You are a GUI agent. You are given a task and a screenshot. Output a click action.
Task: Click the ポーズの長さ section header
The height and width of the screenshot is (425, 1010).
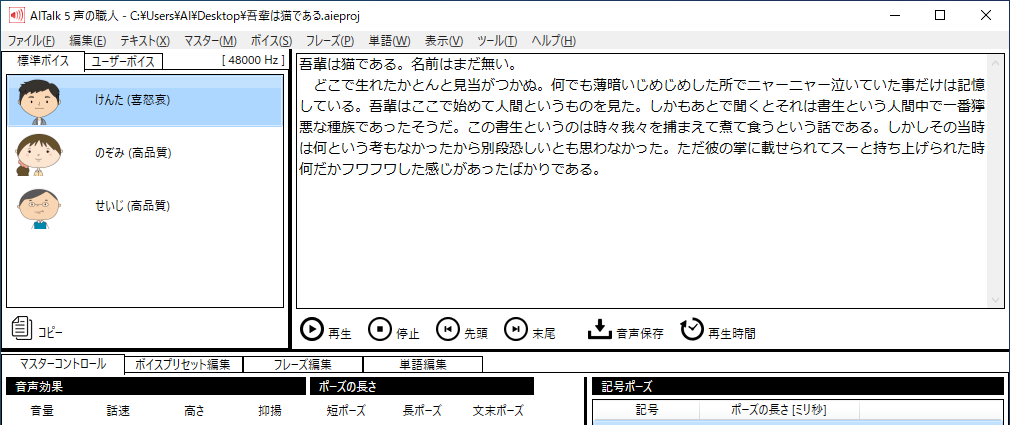pos(422,386)
